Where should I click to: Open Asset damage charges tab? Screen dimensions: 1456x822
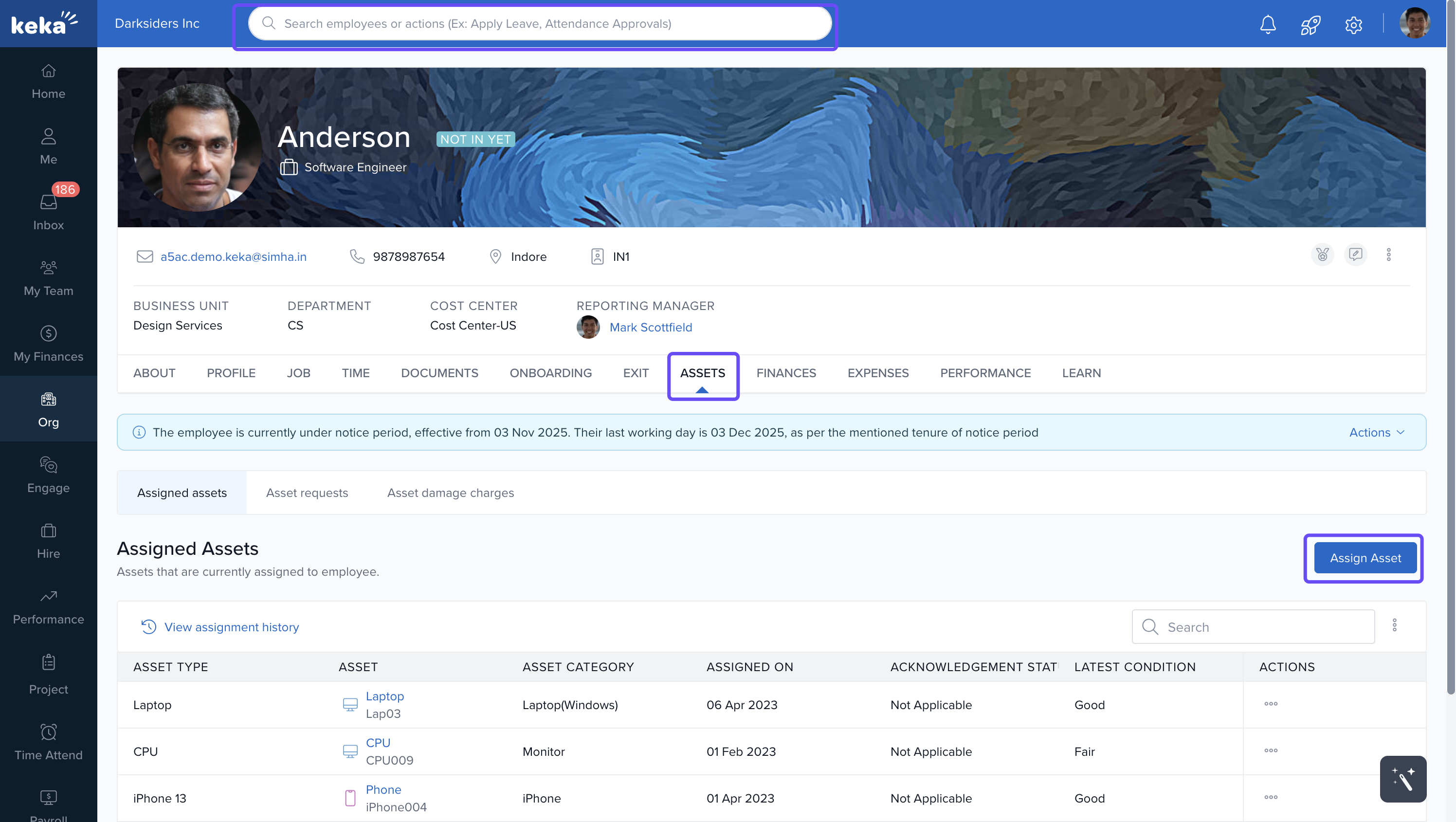pyautogui.click(x=451, y=493)
